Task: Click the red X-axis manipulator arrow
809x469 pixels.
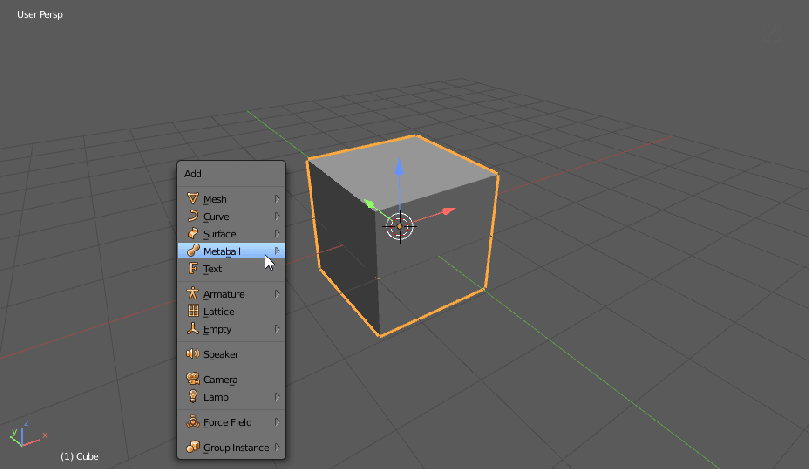Action: point(447,211)
